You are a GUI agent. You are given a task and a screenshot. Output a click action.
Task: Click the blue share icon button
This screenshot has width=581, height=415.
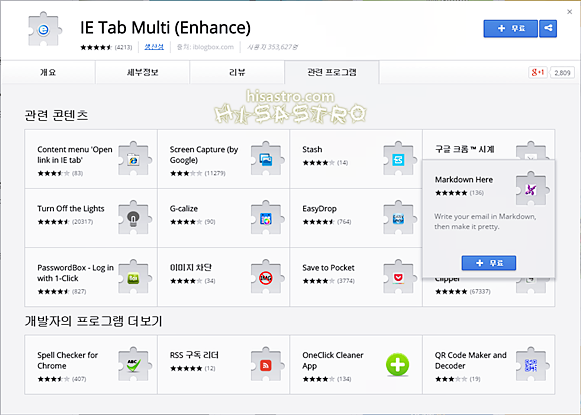548,28
